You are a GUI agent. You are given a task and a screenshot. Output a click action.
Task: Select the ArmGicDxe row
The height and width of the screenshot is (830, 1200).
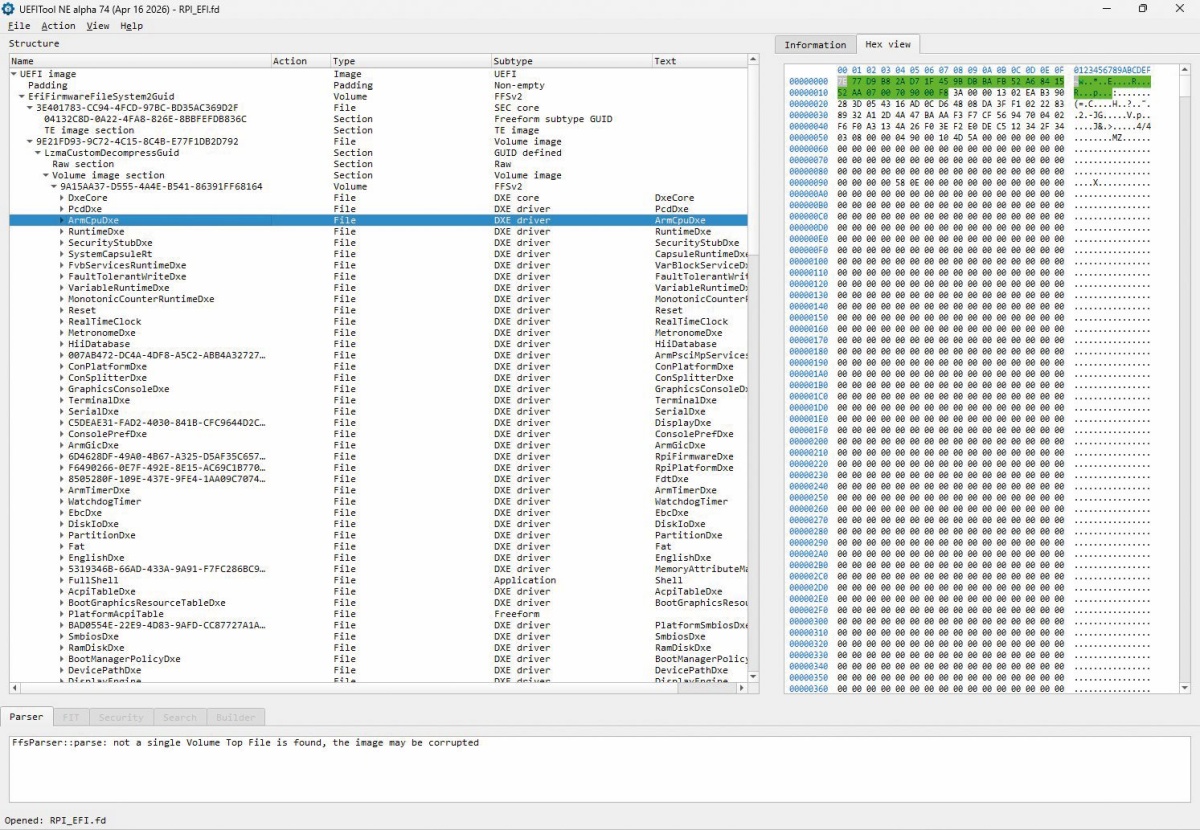pos(378,445)
